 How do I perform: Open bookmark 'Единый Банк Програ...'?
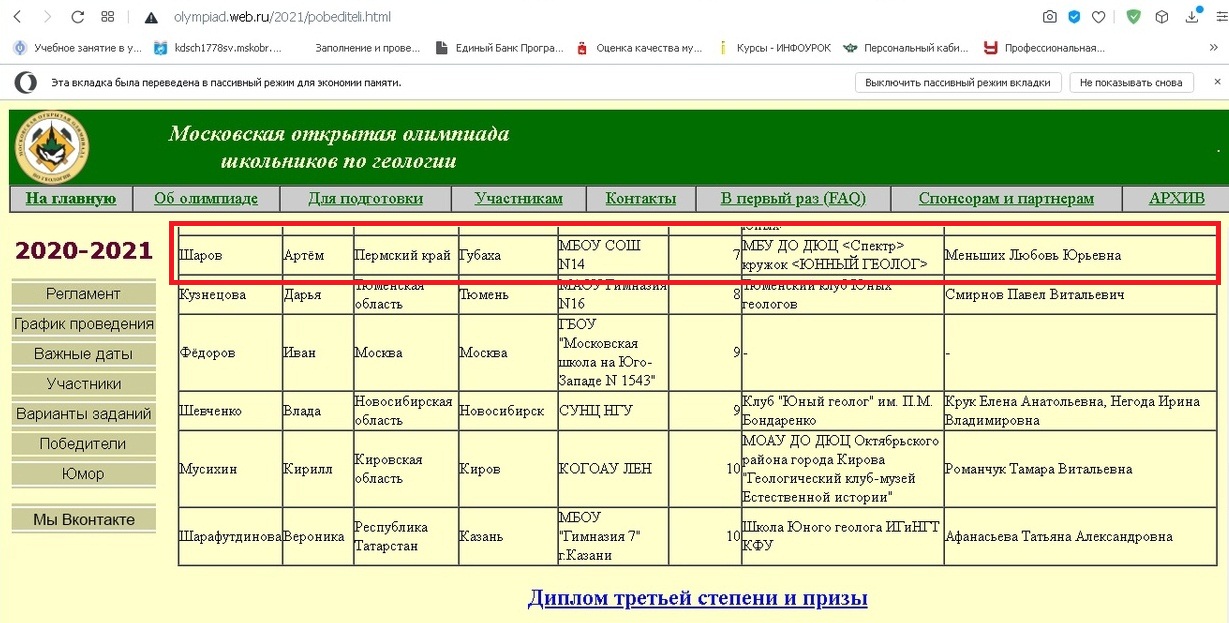tap(498, 47)
